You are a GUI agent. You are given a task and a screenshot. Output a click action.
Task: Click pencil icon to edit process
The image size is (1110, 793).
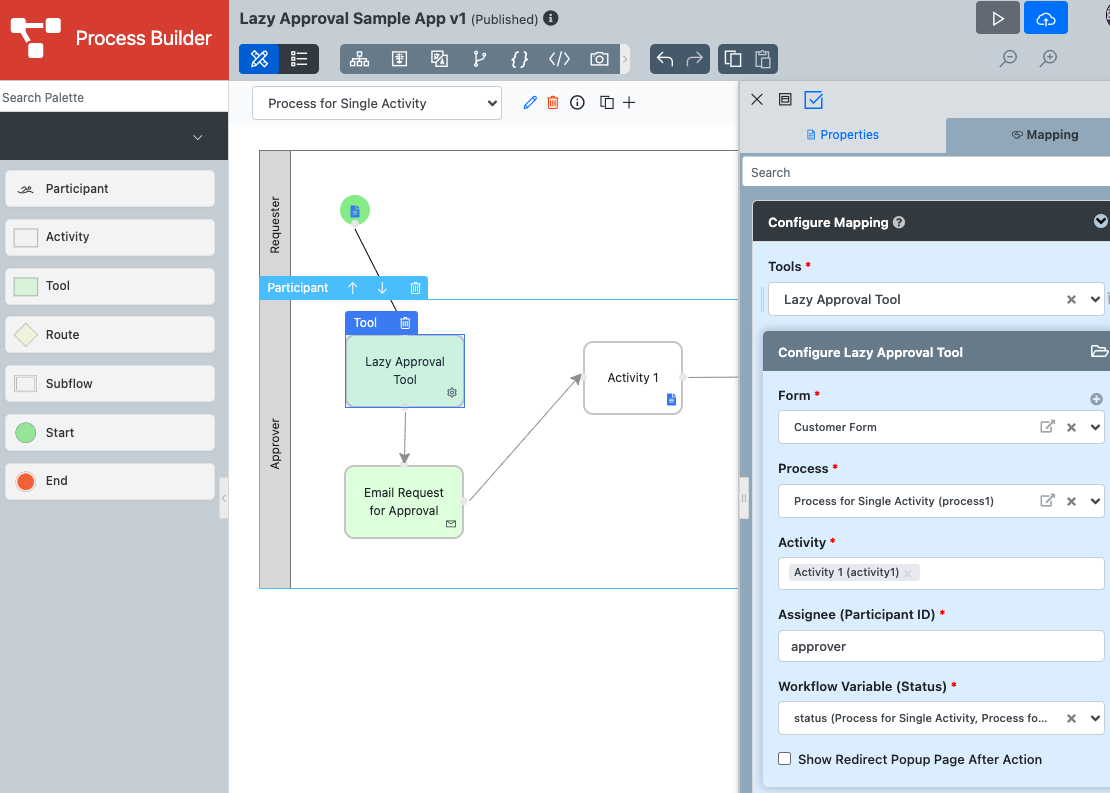point(530,103)
